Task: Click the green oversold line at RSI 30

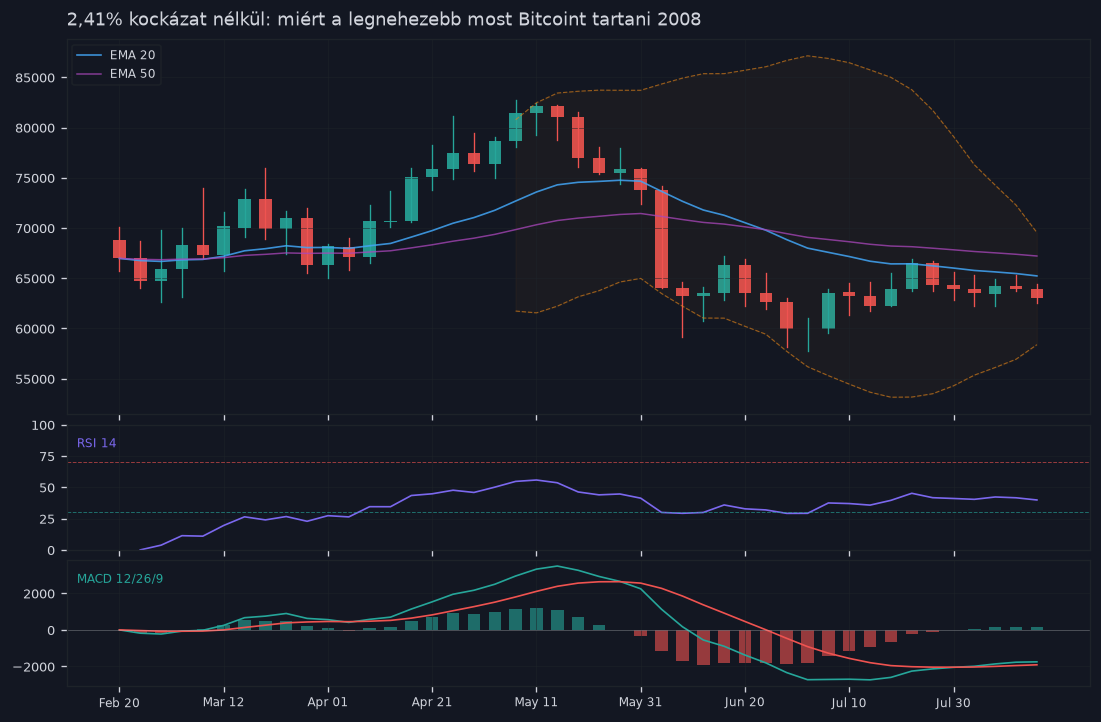Action: click(x=578, y=513)
